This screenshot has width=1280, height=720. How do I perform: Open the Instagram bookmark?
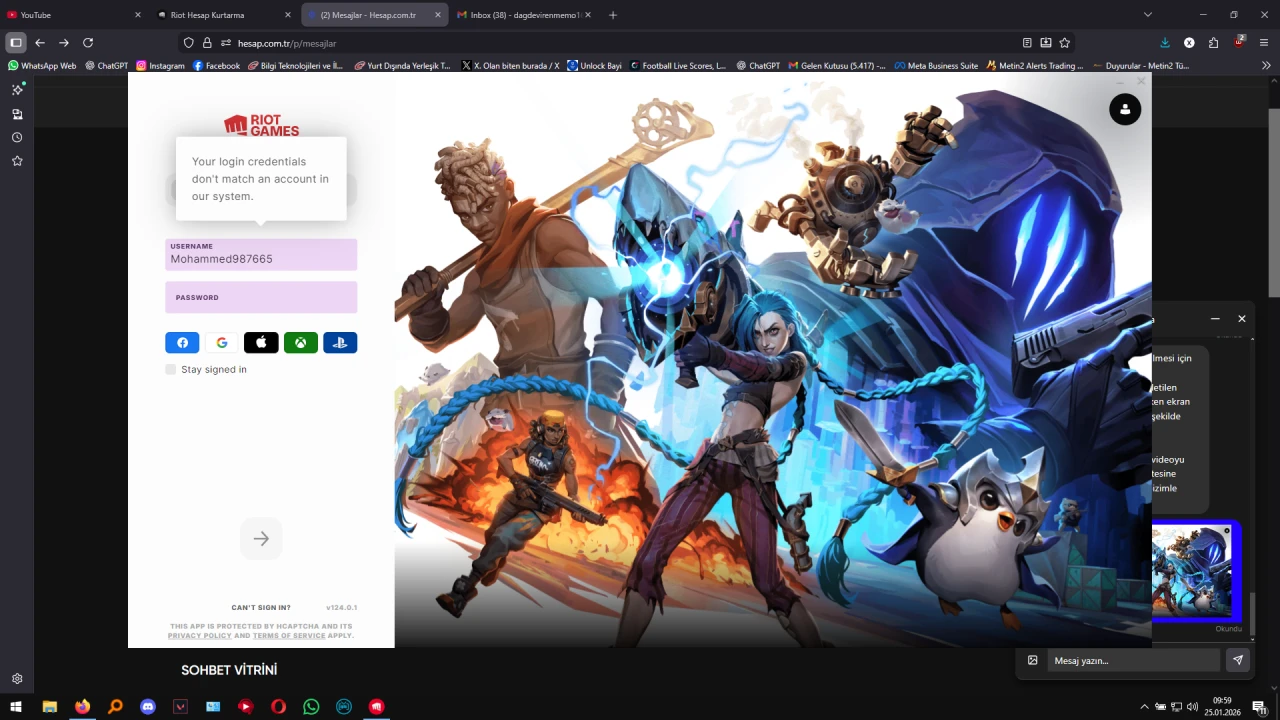(x=161, y=66)
